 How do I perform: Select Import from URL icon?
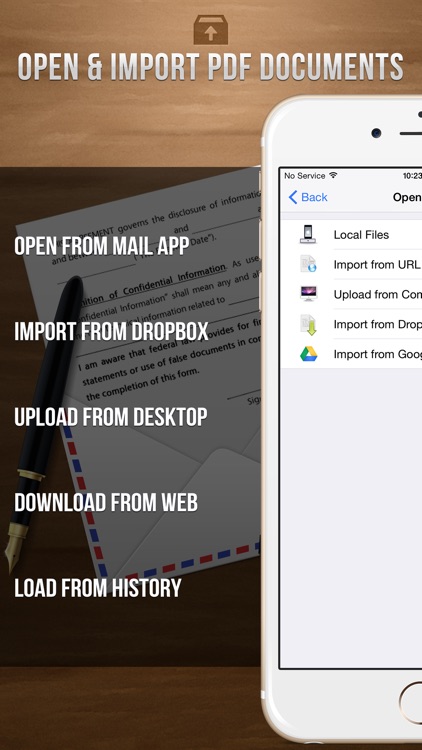308,264
